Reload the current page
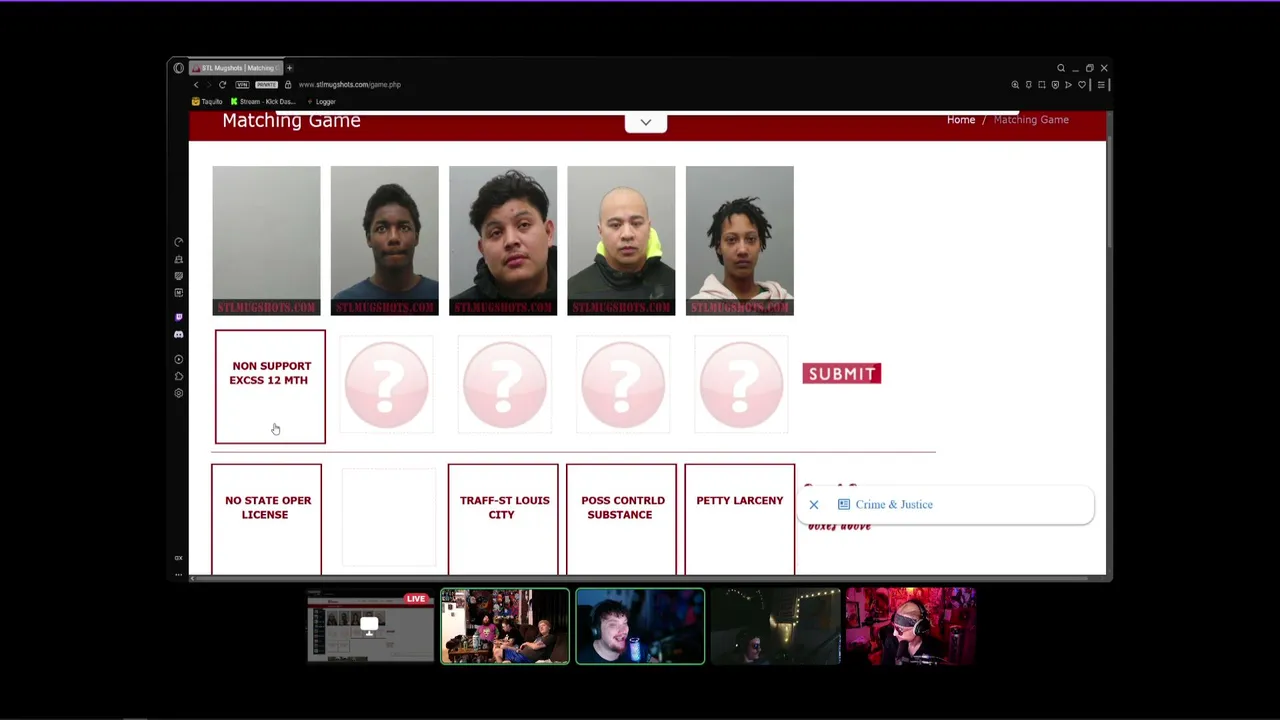The height and width of the screenshot is (720, 1280). click(222, 85)
